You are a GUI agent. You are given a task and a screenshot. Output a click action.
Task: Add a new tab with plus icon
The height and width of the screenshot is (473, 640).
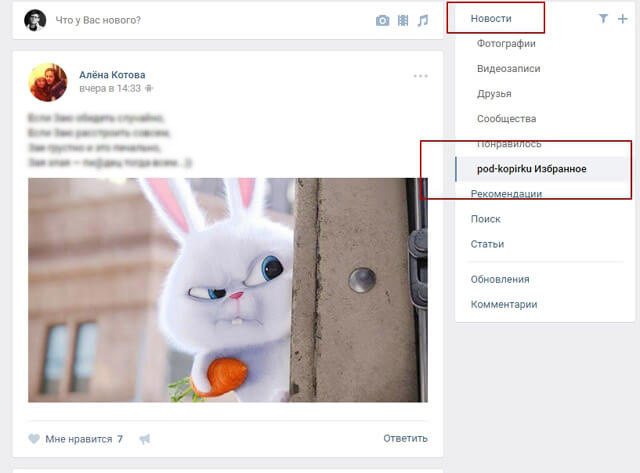[622, 19]
